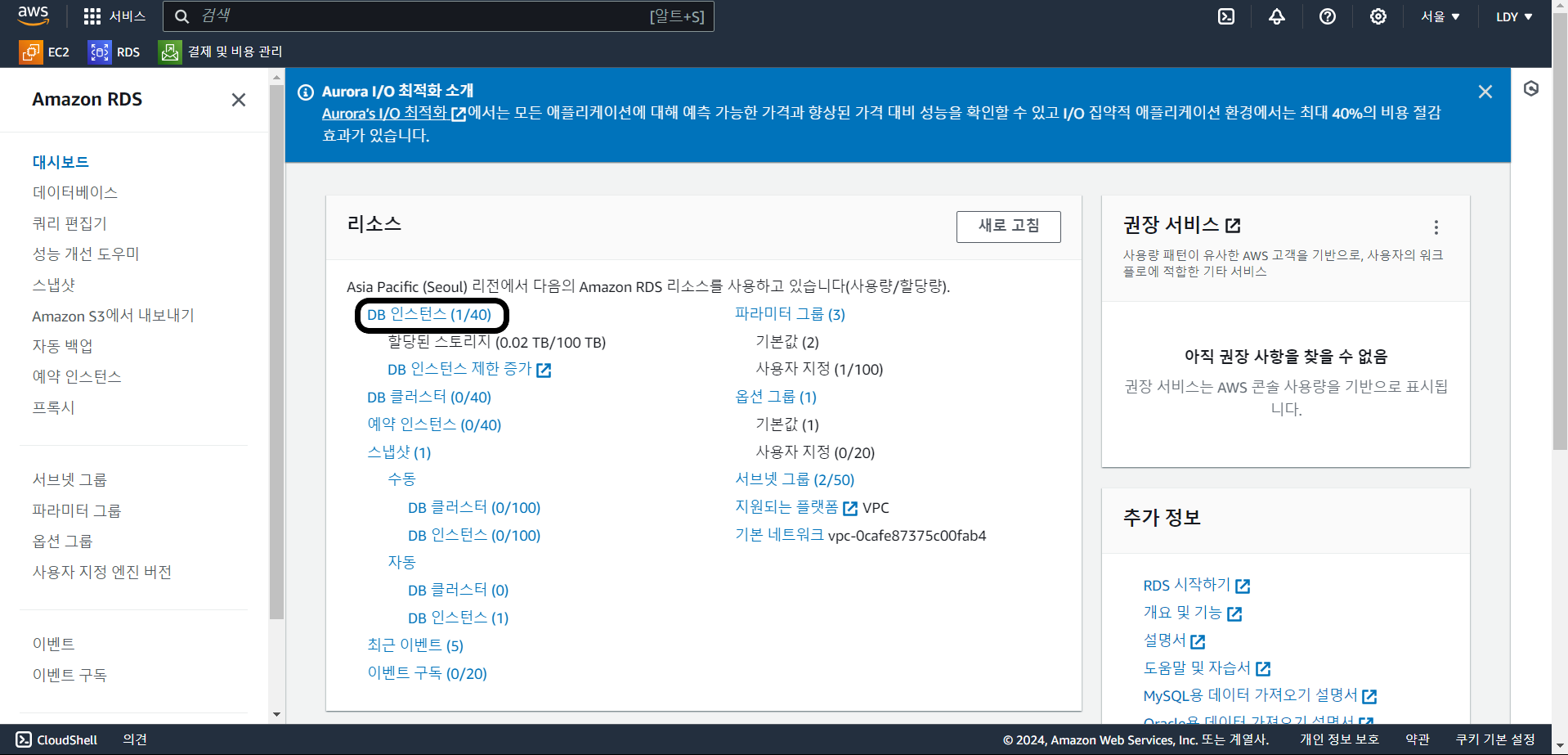Viewport: 1568px width, 755px height.
Task: Open 파라미터 그룹 (3) link
Action: 790,314
